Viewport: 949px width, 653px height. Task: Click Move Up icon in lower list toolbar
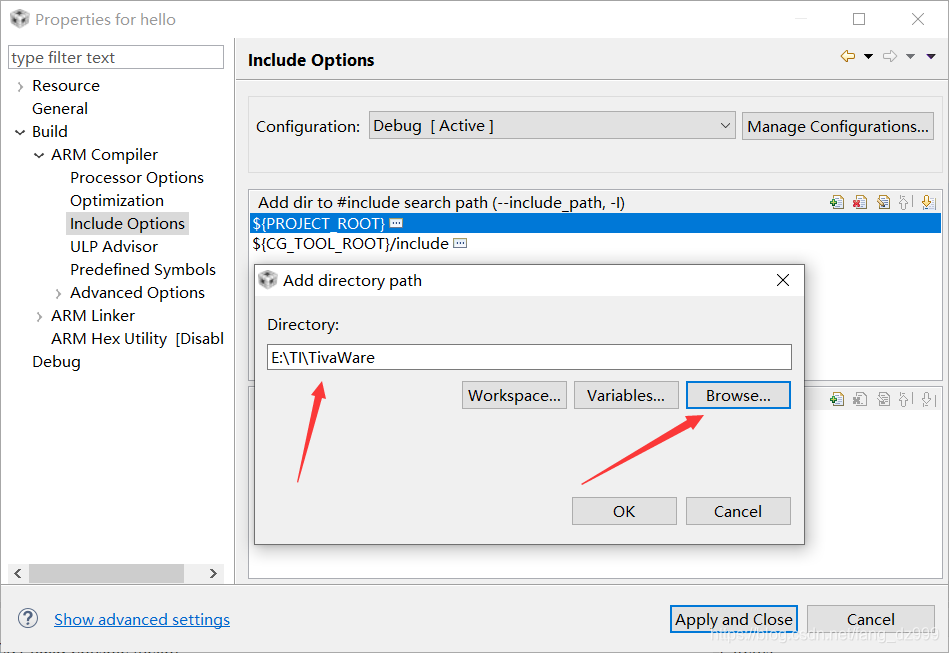point(905,399)
